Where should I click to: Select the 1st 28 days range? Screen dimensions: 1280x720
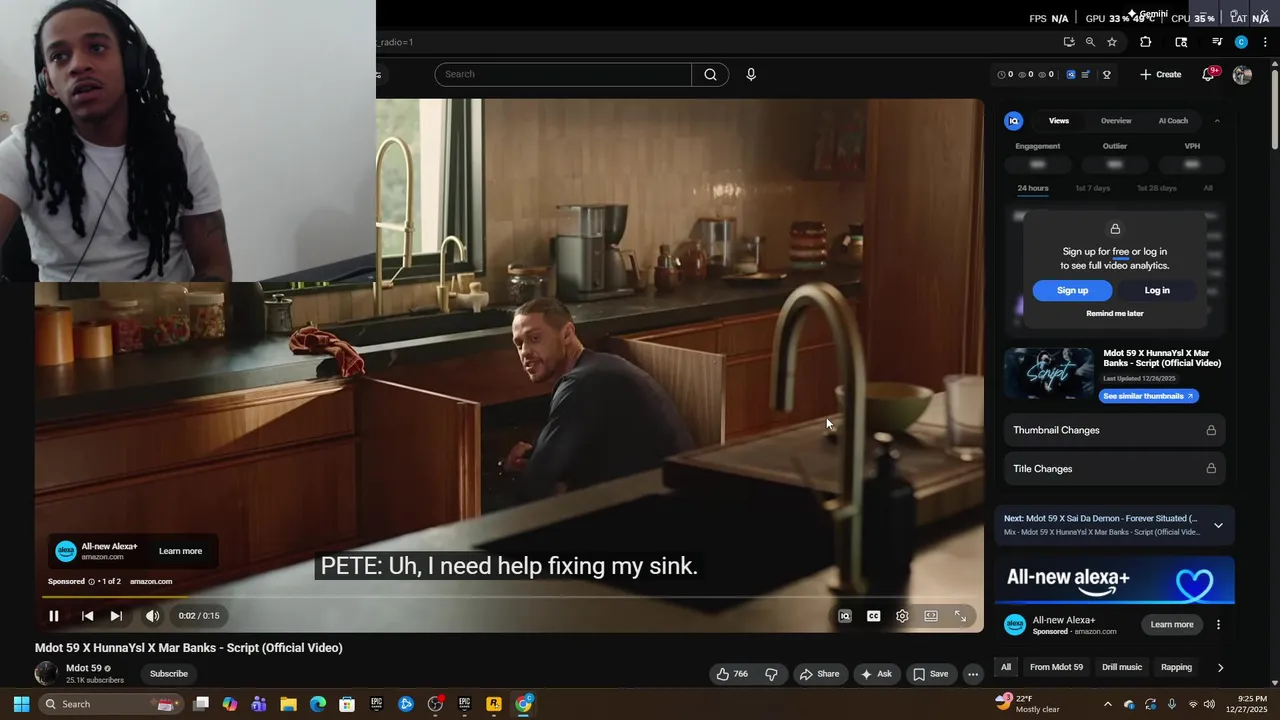point(1157,188)
